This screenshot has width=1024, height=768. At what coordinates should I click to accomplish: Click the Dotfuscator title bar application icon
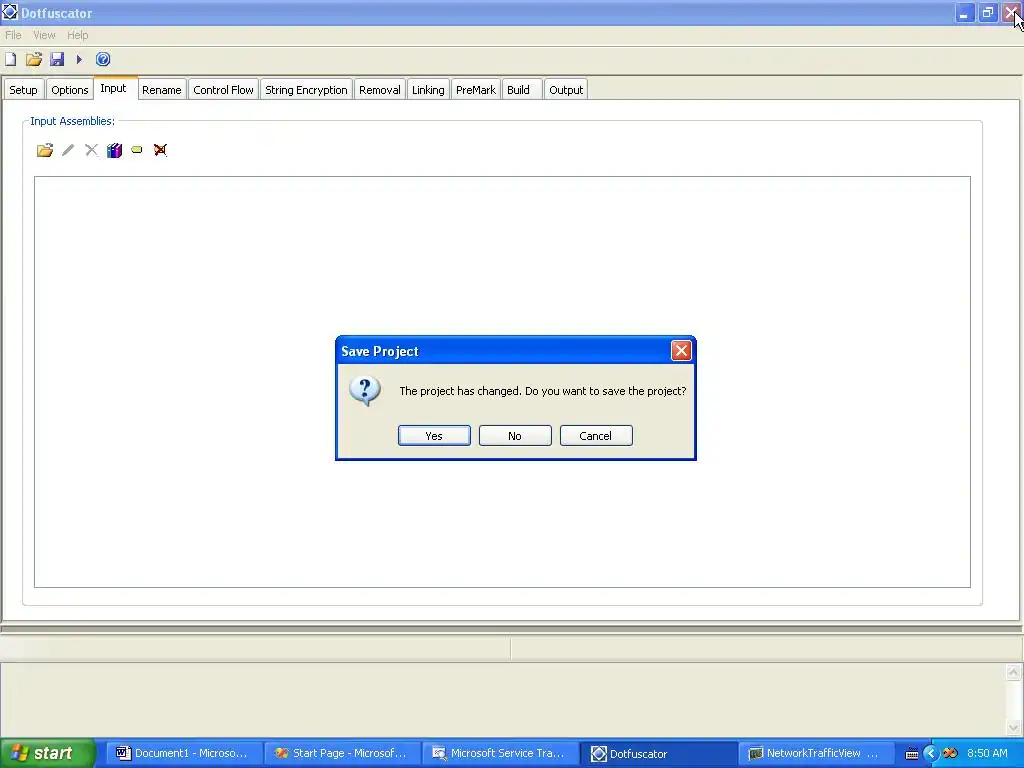tap(10, 12)
